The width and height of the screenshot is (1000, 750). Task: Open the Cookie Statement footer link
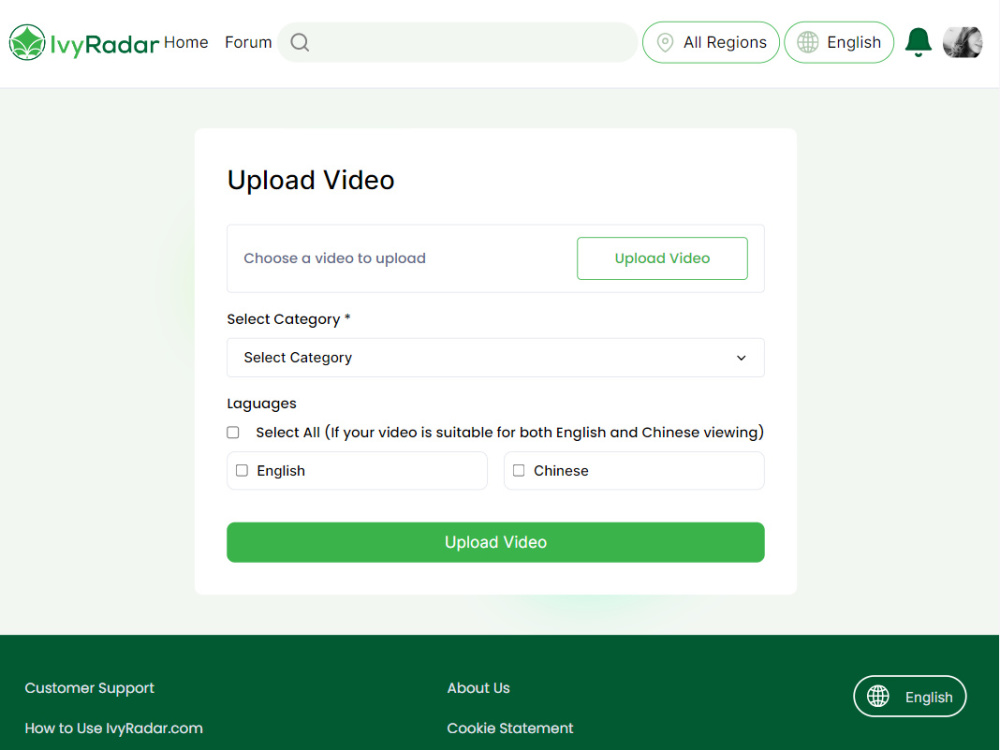pos(510,728)
